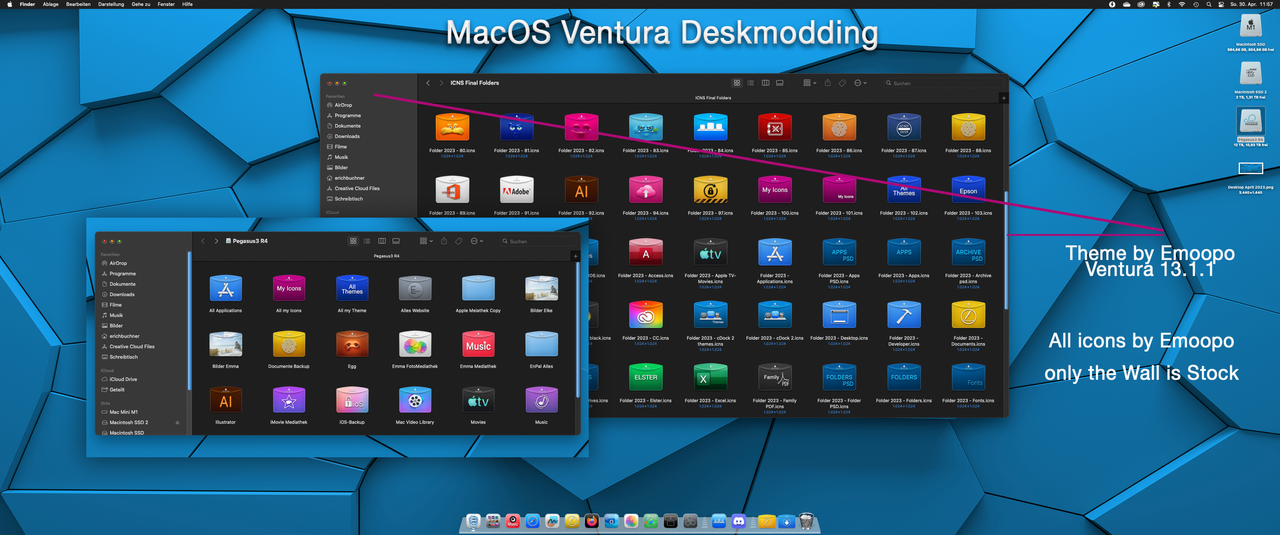Viewport: 1280px width, 535px height.
Task: Select Folder 2023 - Documents.icns file
Action: tap(968, 314)
